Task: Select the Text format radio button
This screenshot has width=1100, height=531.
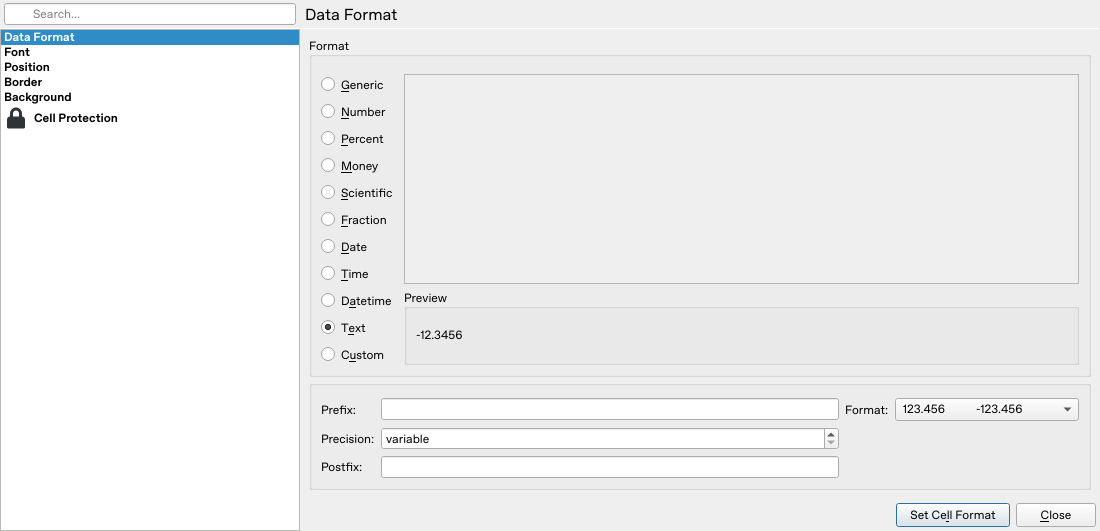Action: pos(328,327)
